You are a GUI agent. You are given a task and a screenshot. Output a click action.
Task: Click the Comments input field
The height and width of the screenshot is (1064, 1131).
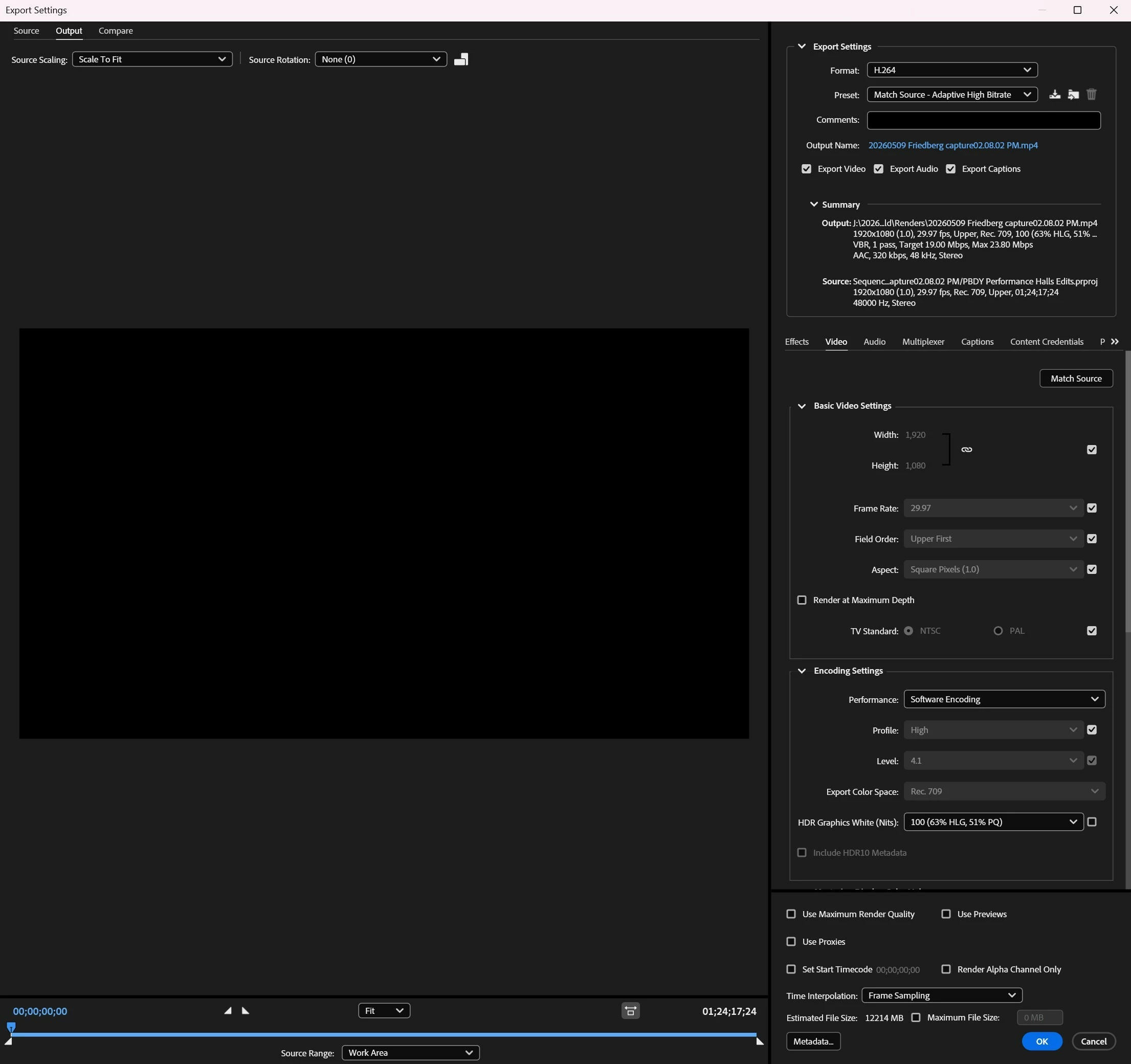[984, 120]
